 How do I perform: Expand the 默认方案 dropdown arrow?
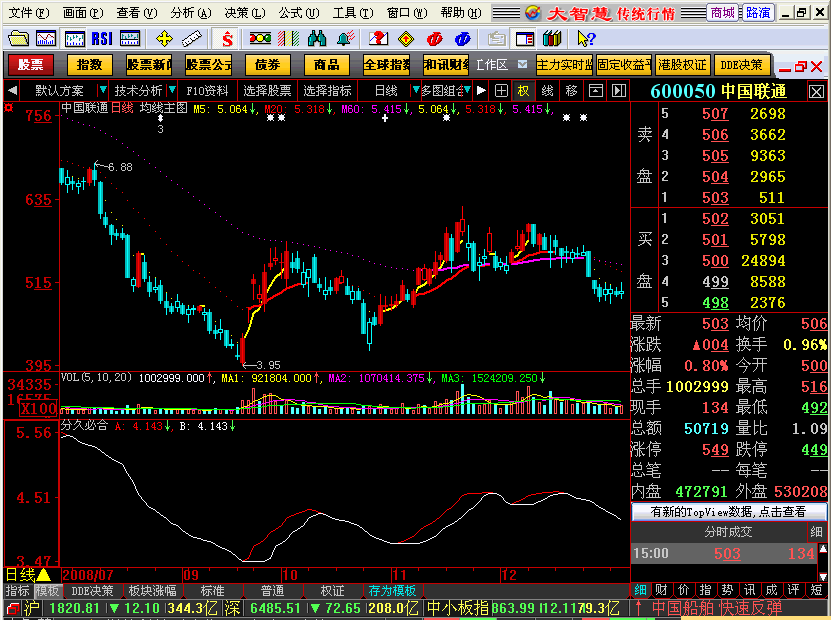[x=103, y=90]
